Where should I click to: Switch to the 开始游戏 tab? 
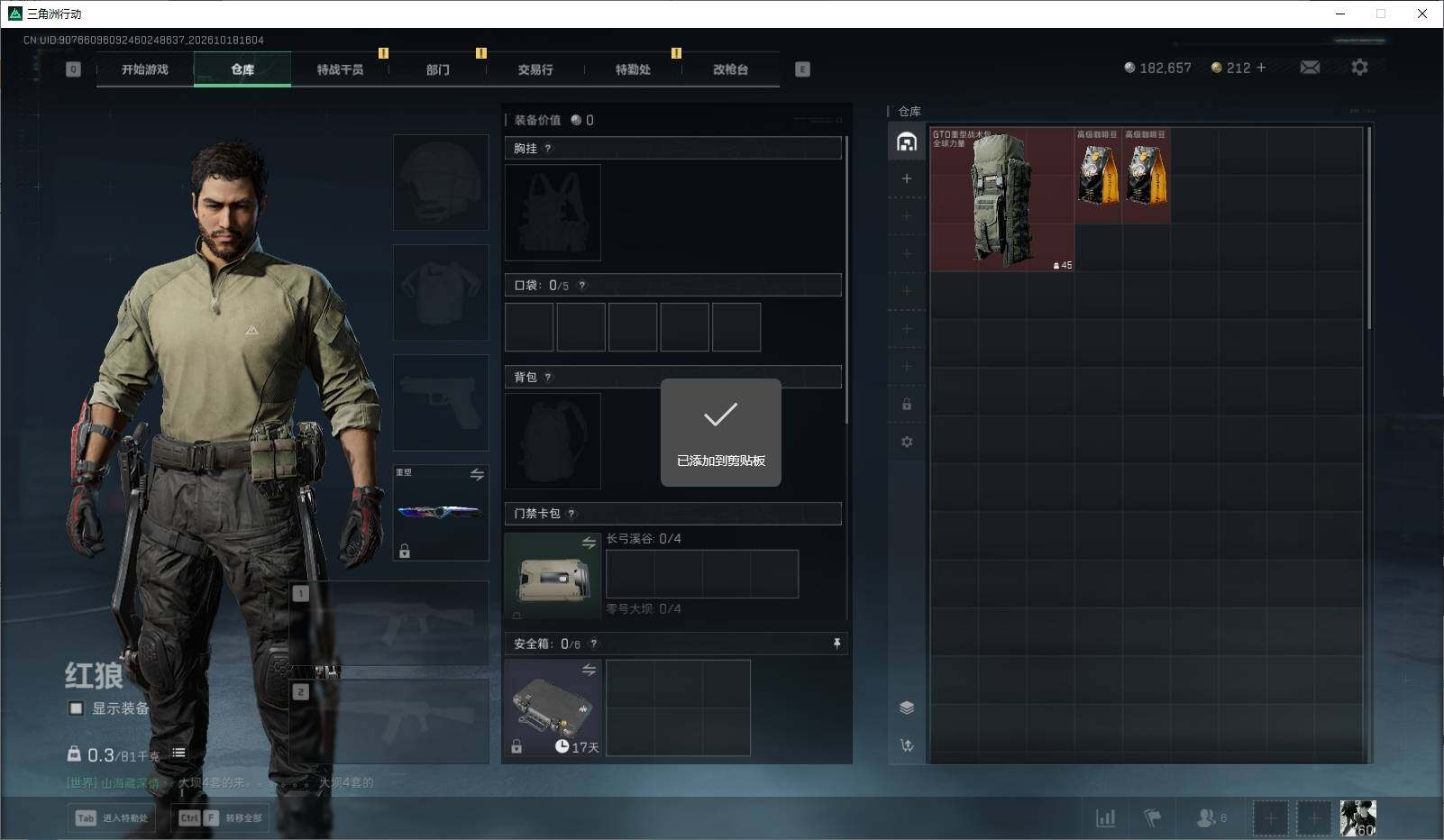(145, 69)
